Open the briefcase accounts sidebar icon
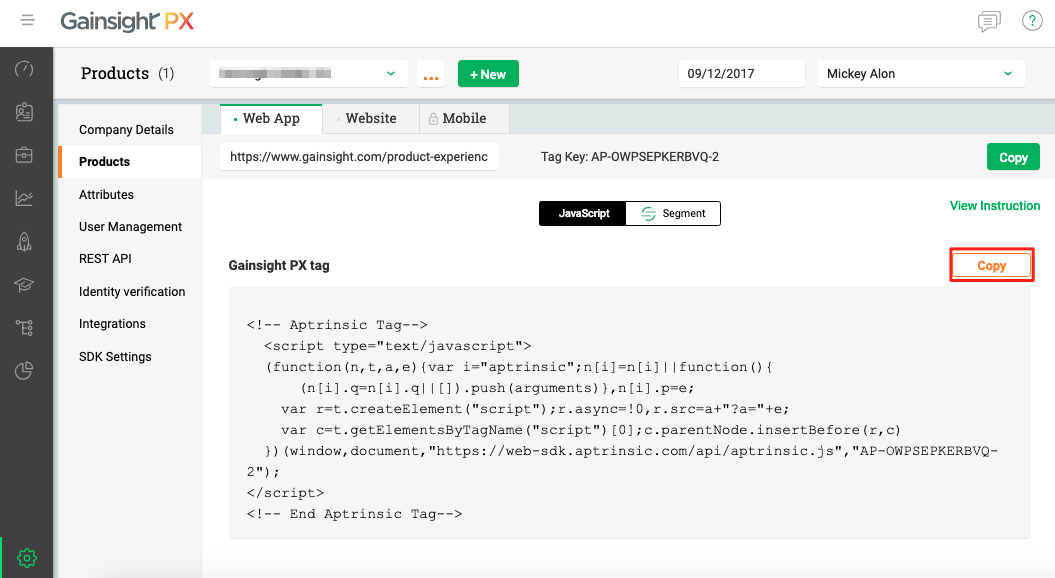Viewport: 1055px width, 578px height. pyautogui.click(x=24, y=155)
